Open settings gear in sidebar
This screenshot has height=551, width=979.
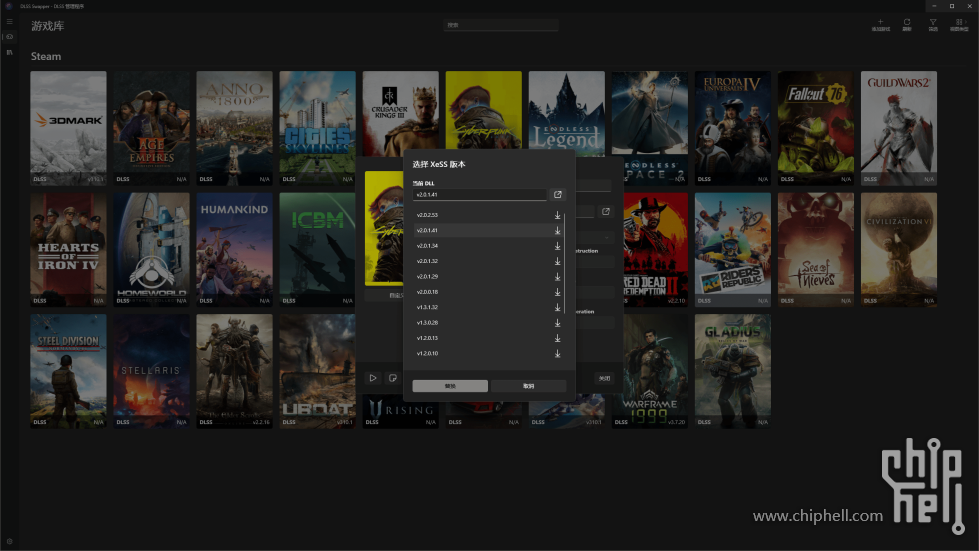tap(9, 542)
